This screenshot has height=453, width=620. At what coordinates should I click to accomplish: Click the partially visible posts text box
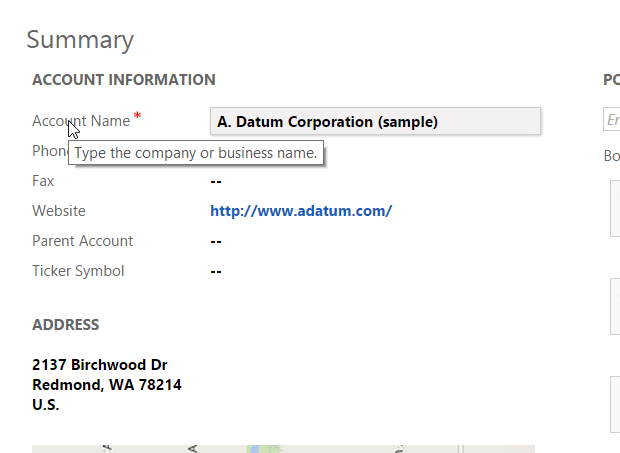[611, 121]
